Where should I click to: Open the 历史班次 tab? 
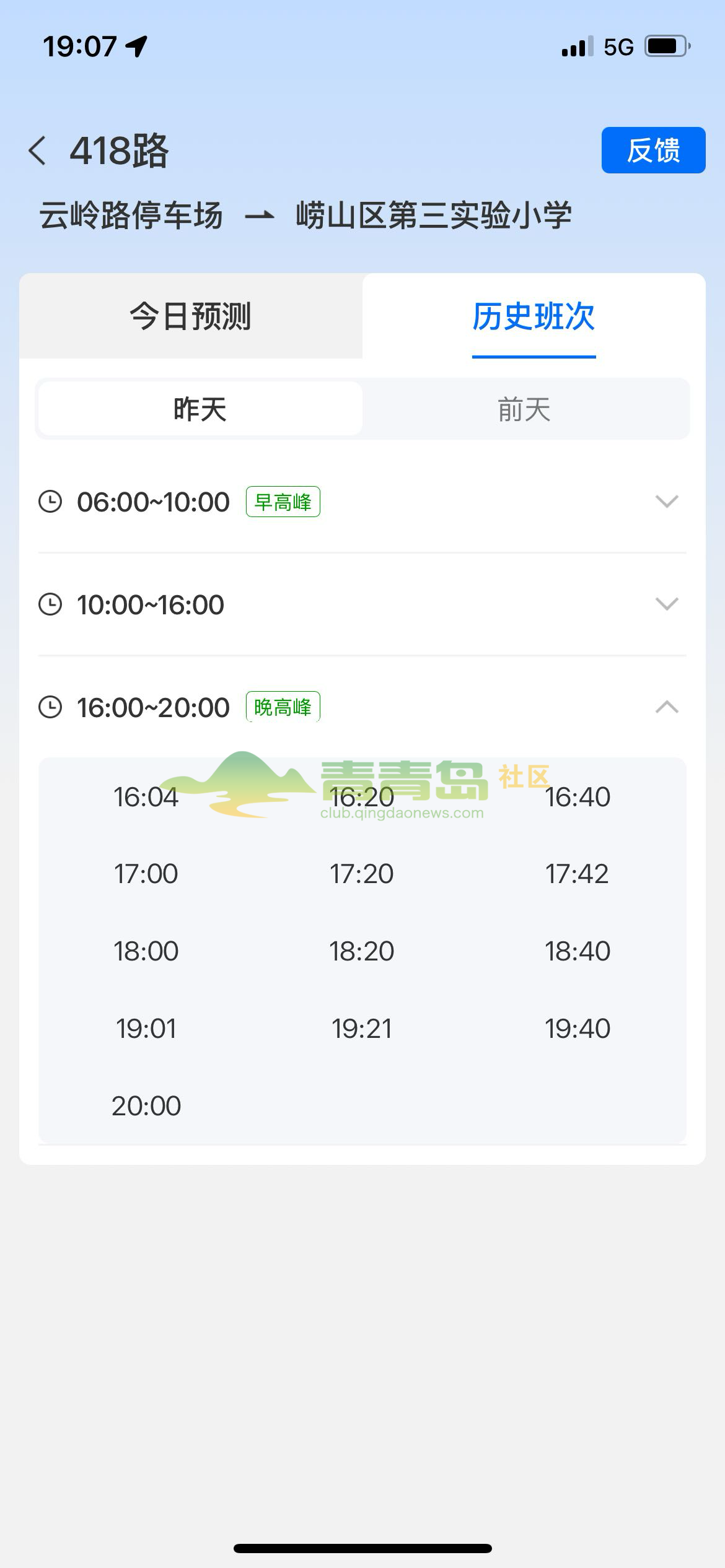pos(534,316)
